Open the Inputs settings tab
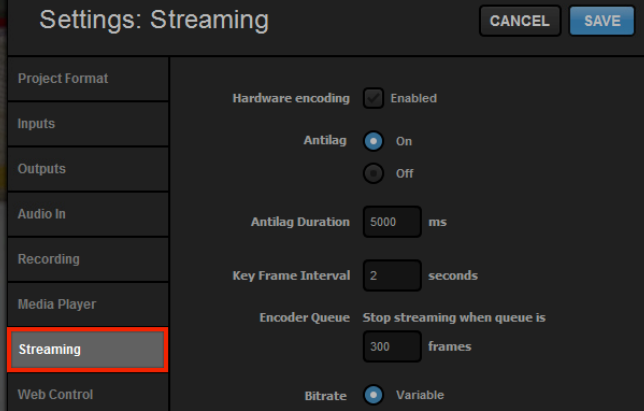 88,124
